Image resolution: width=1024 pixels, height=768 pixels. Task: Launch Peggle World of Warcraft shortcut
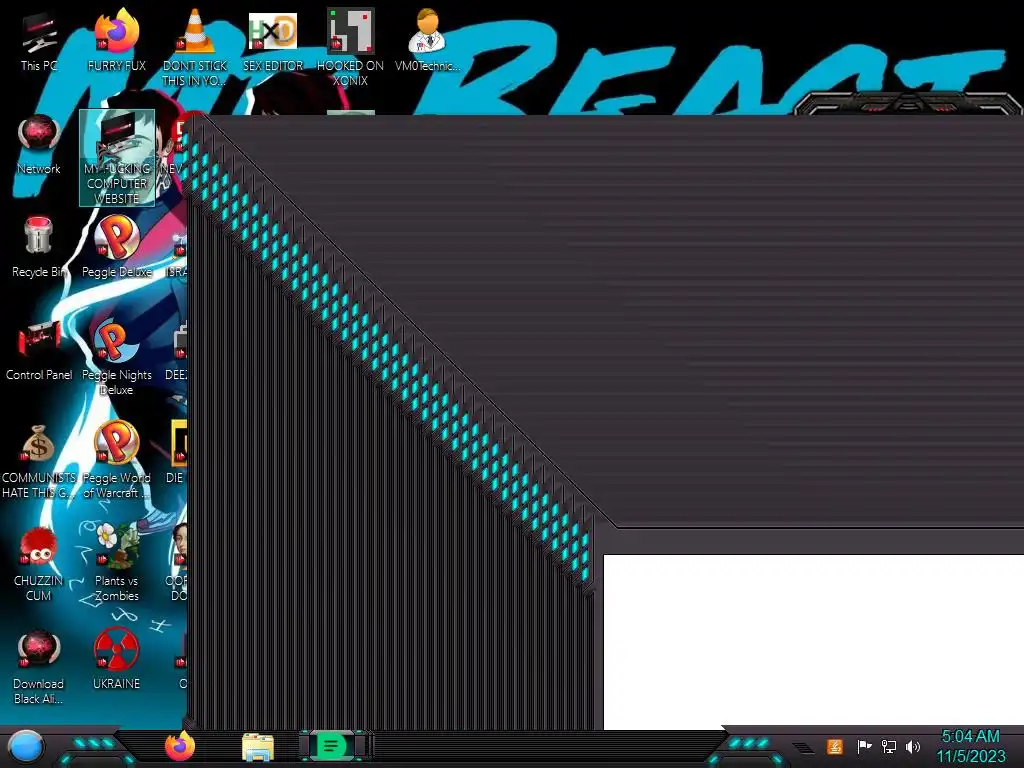tap(116, 461)
